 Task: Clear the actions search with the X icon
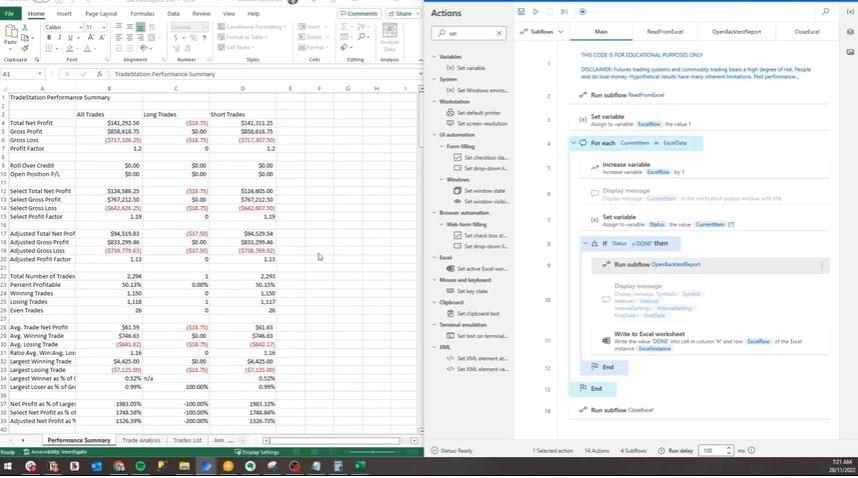[x=499, y=33]
